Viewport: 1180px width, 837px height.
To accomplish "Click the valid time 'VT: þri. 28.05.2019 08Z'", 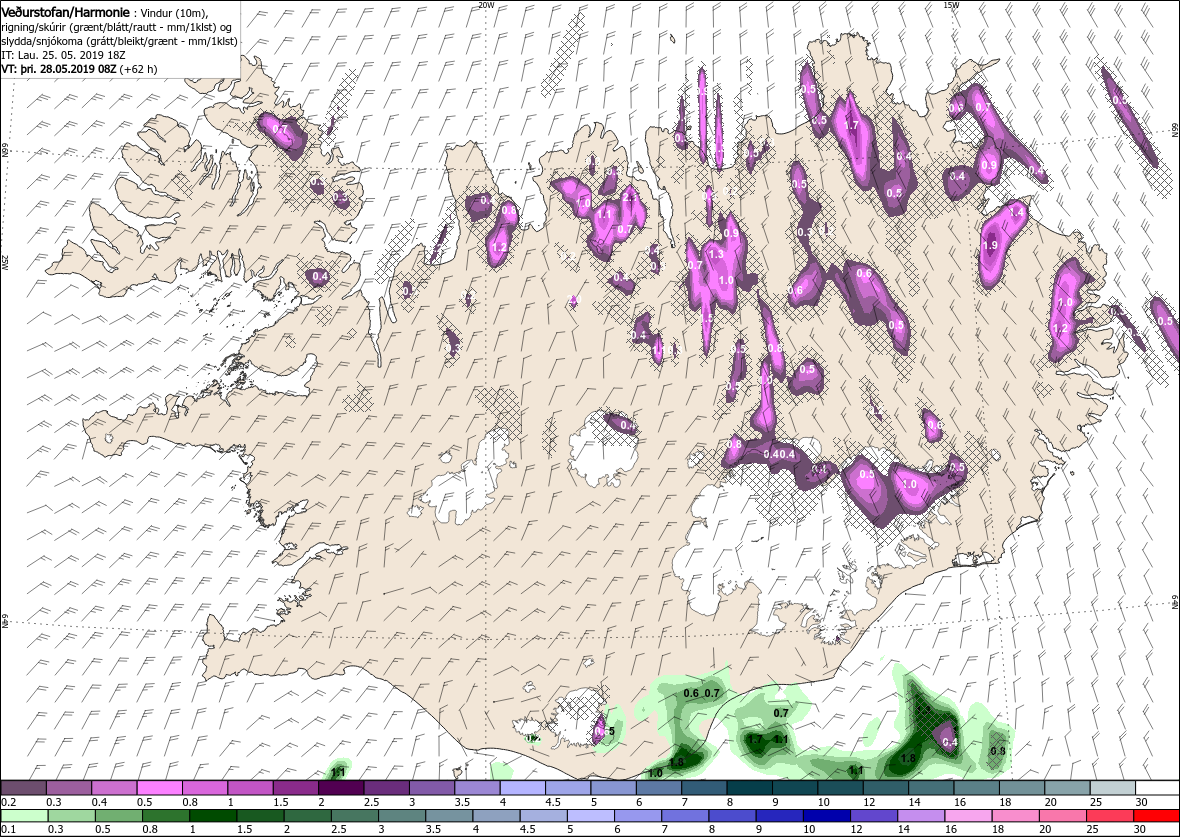I will [x=59, y=68].
